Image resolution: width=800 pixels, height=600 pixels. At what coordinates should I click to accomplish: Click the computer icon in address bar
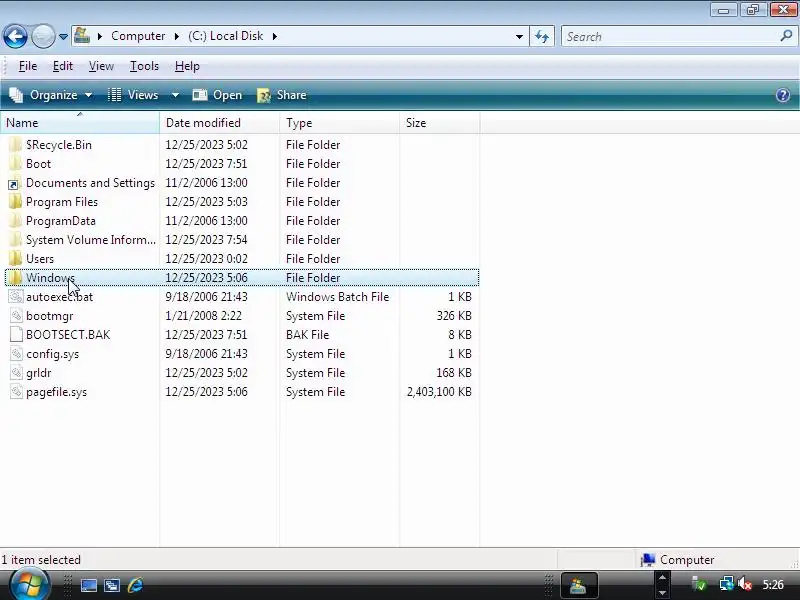click(x=82, y=36)
